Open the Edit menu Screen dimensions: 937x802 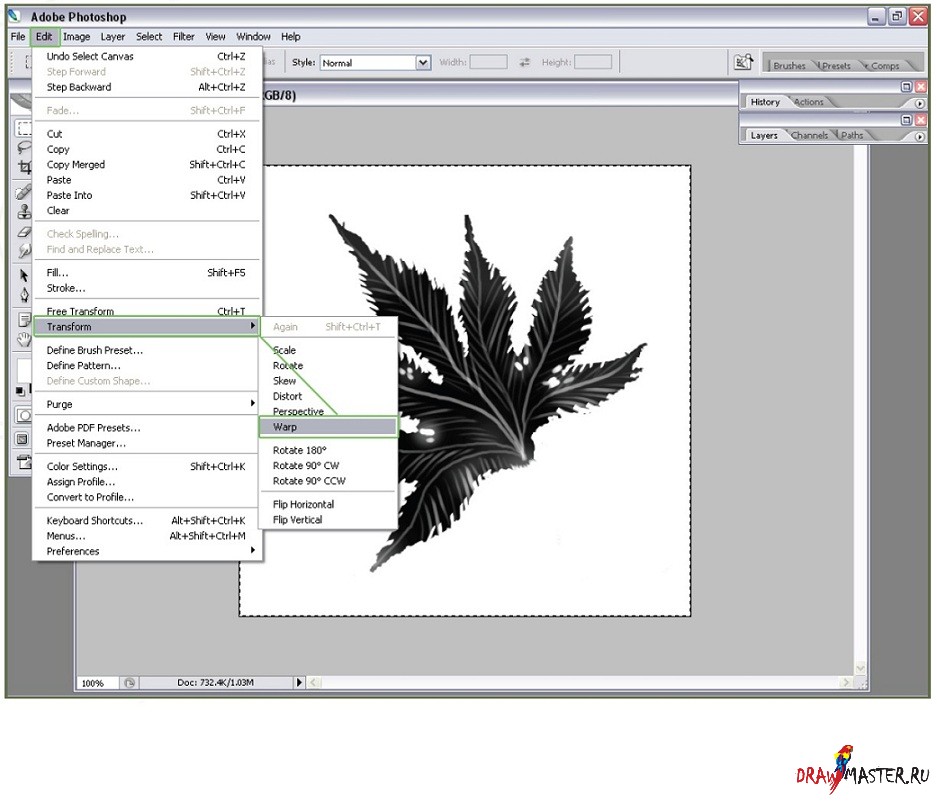click(44, 36)
